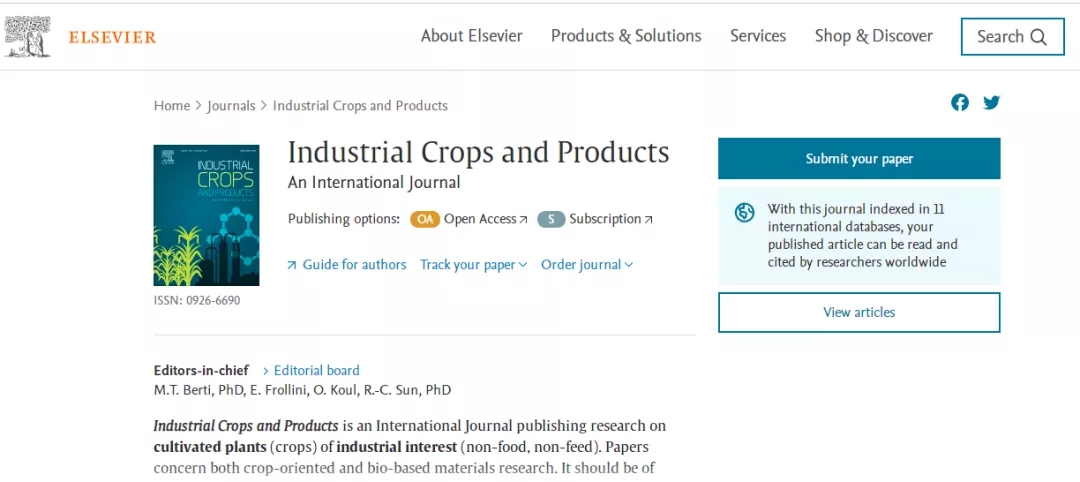Open the Shop & Discover menu
The height and width of the screenshot is (482, 1080).
(x=873, y=36)
